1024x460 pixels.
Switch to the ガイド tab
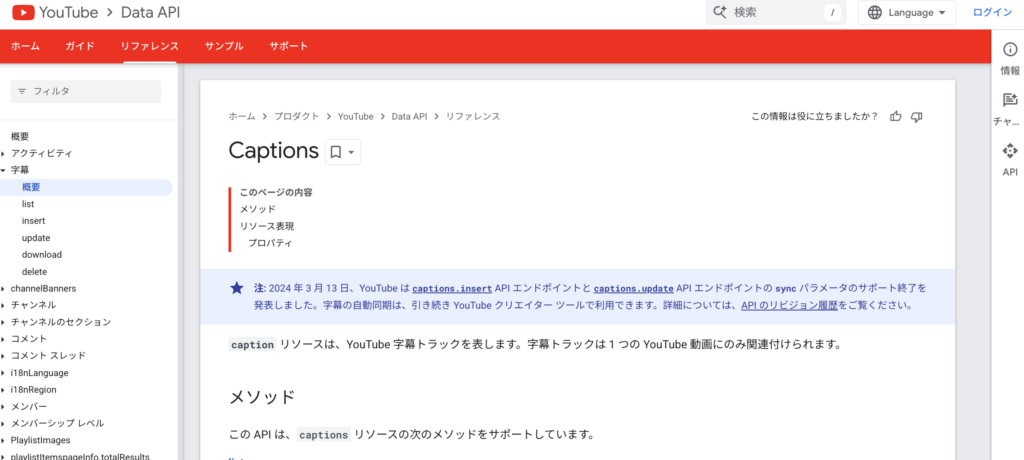[80, 46]
